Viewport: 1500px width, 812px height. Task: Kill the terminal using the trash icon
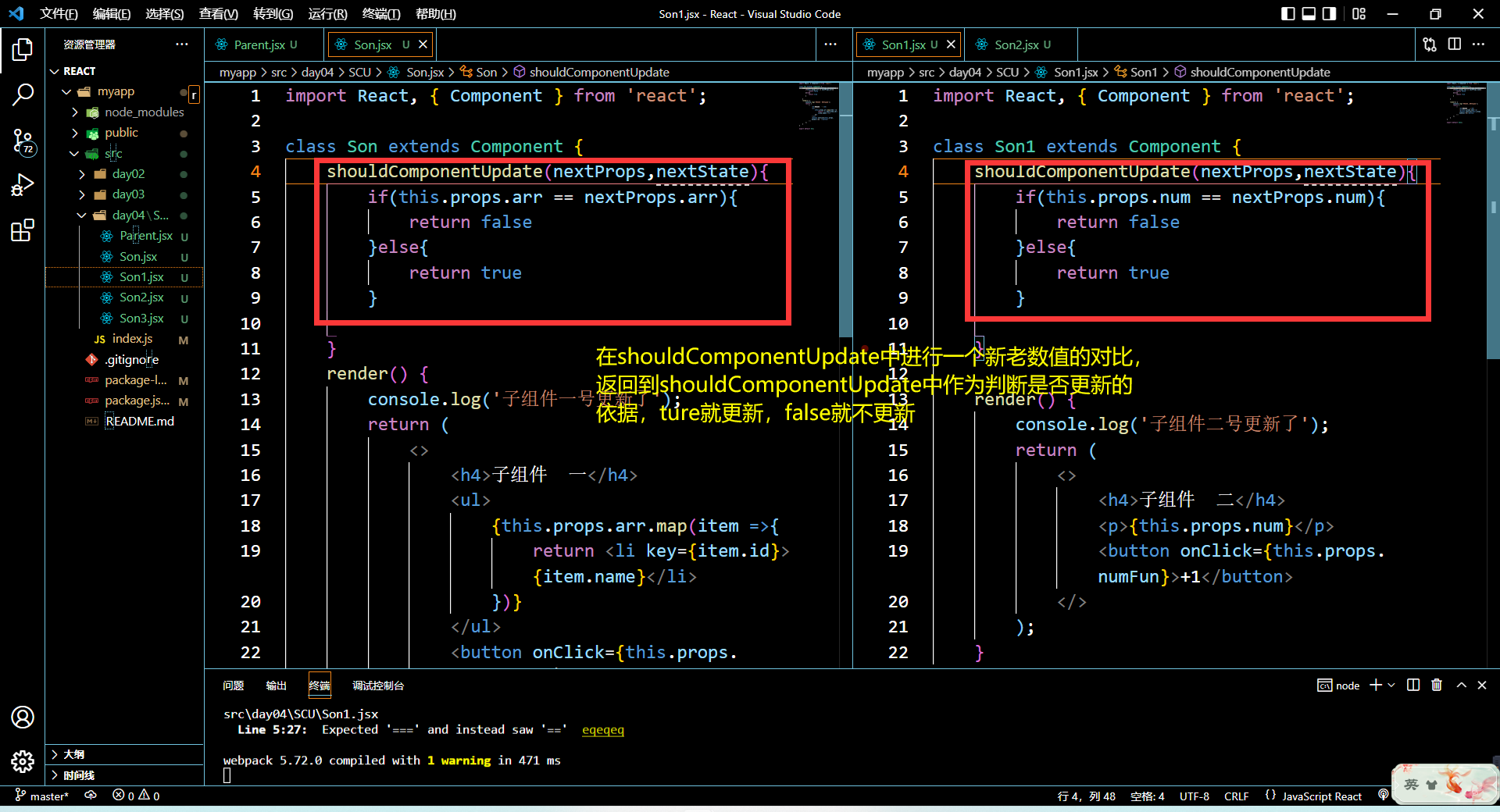tap(1436, 685)
